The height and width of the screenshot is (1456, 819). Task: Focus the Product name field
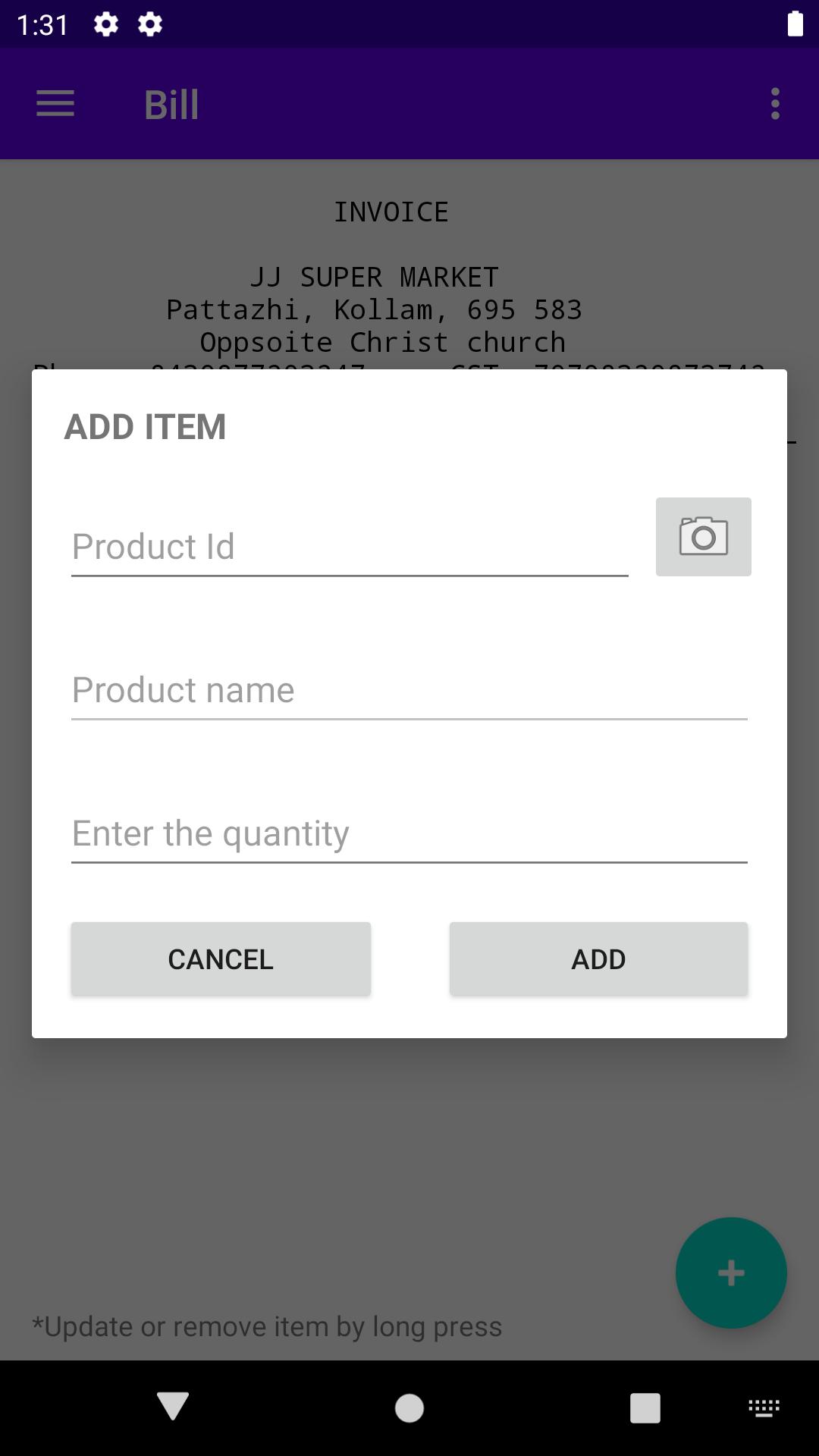tap(409, 690)
